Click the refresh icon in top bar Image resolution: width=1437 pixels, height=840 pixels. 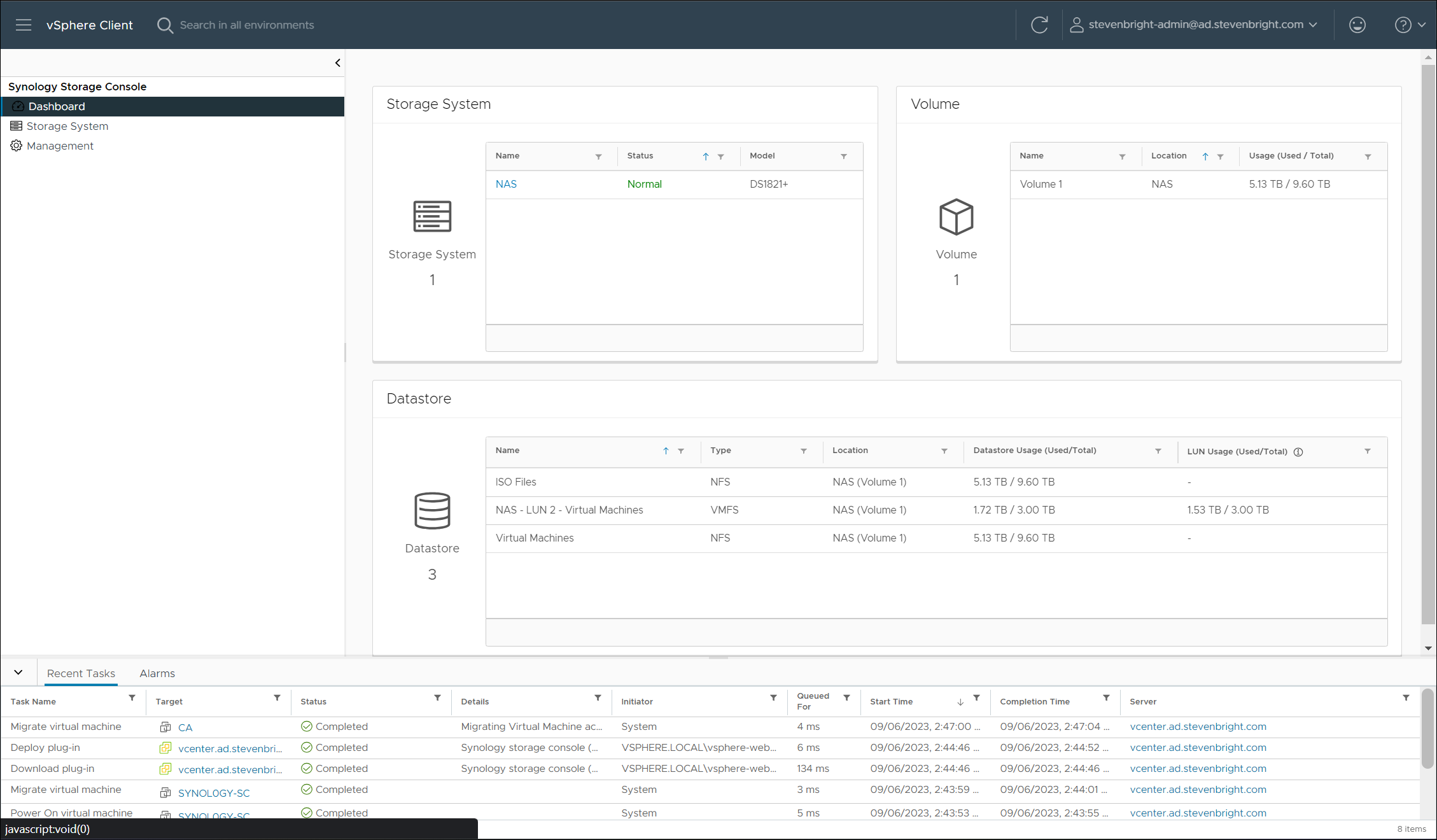(1039, 25)
